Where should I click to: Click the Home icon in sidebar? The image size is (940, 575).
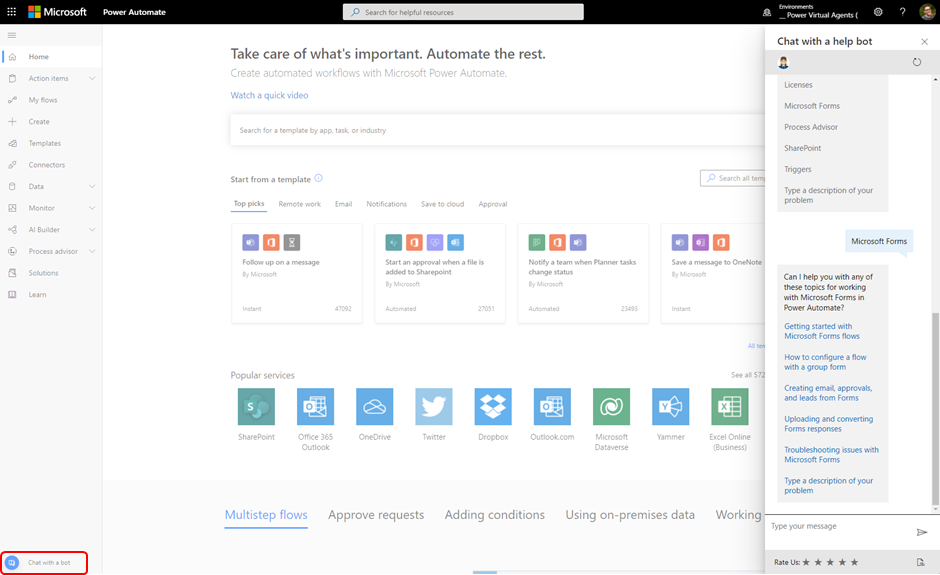[13, 57]
